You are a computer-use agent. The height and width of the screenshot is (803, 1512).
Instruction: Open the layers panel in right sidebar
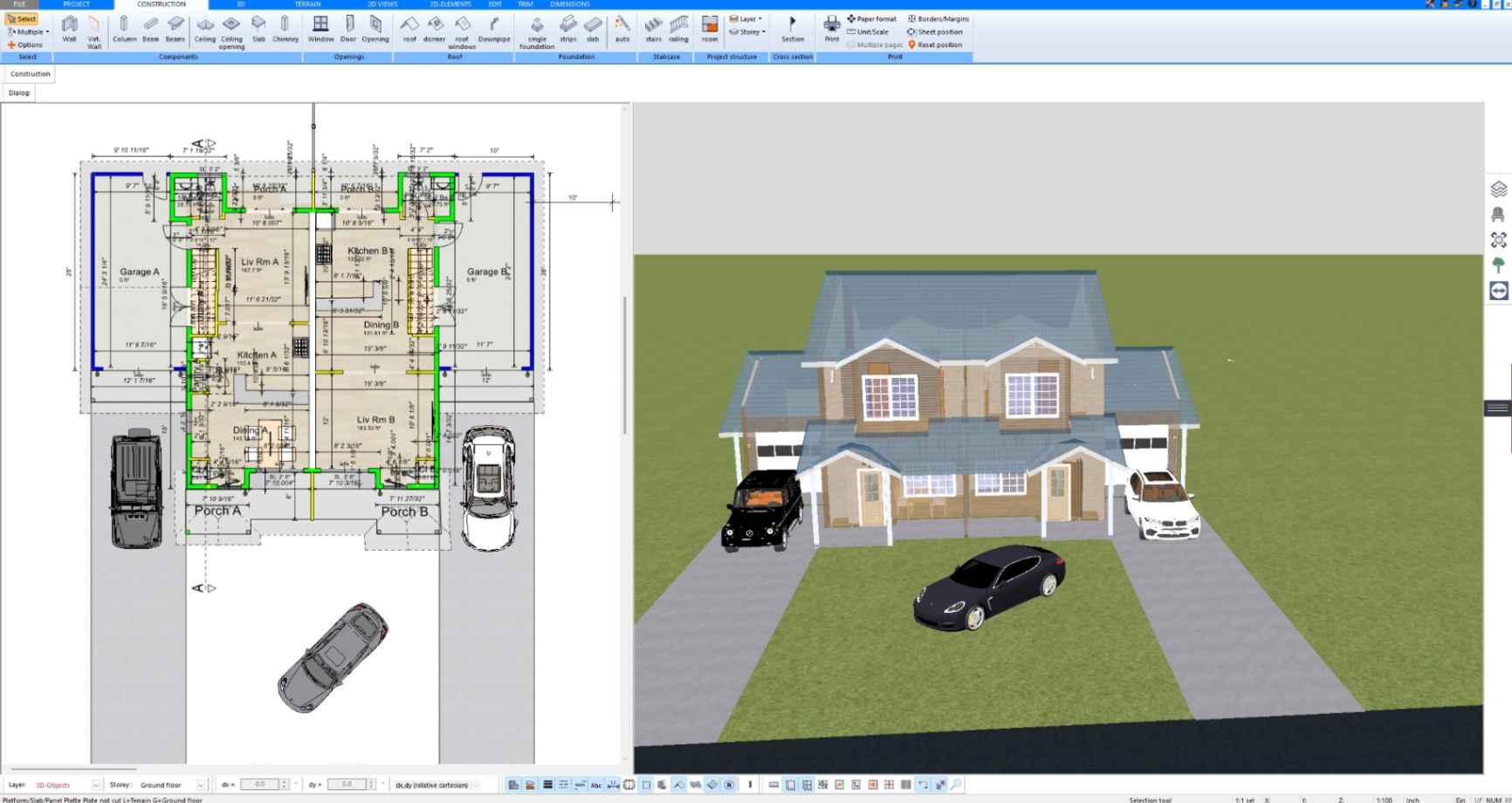(x=1499, y=189)
